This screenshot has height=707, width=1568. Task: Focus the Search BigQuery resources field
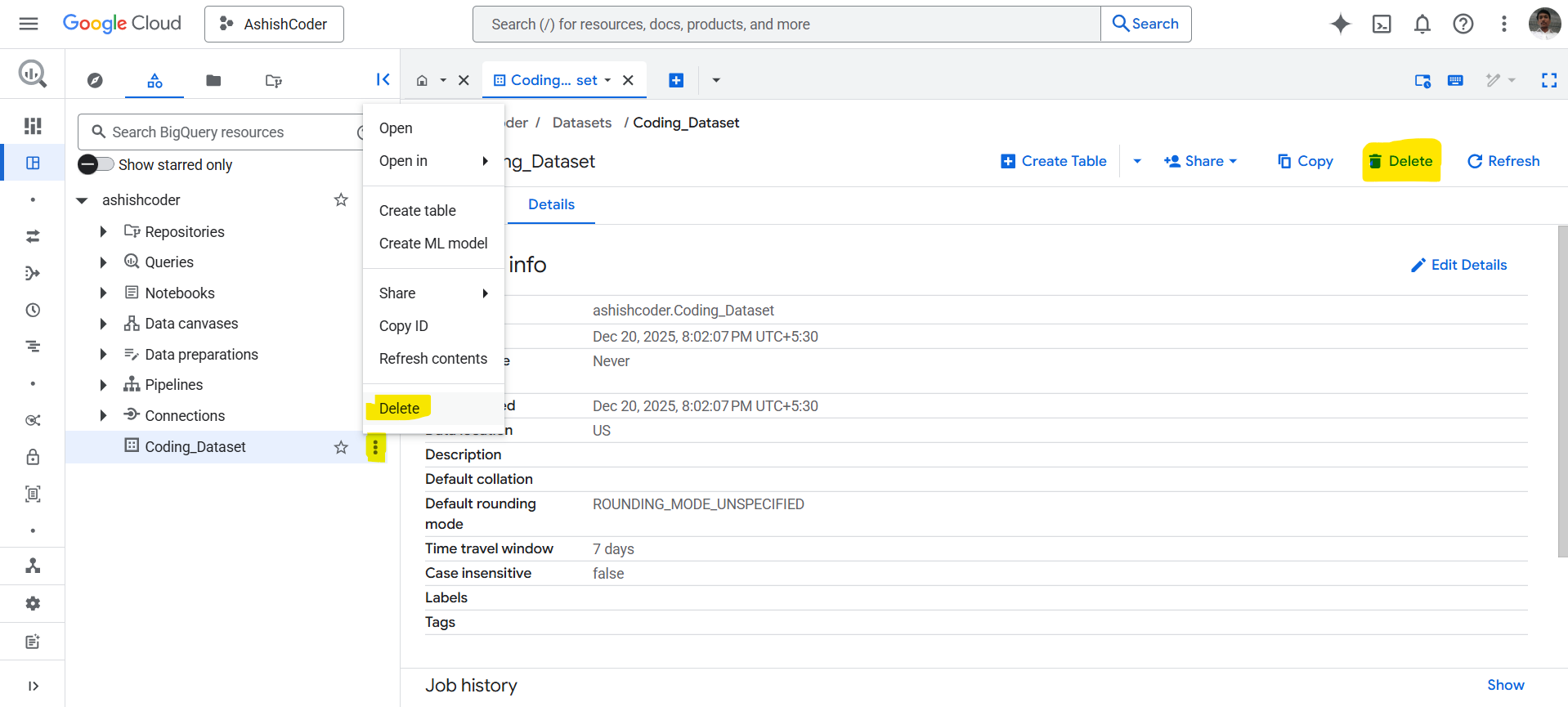coord(221,132)
